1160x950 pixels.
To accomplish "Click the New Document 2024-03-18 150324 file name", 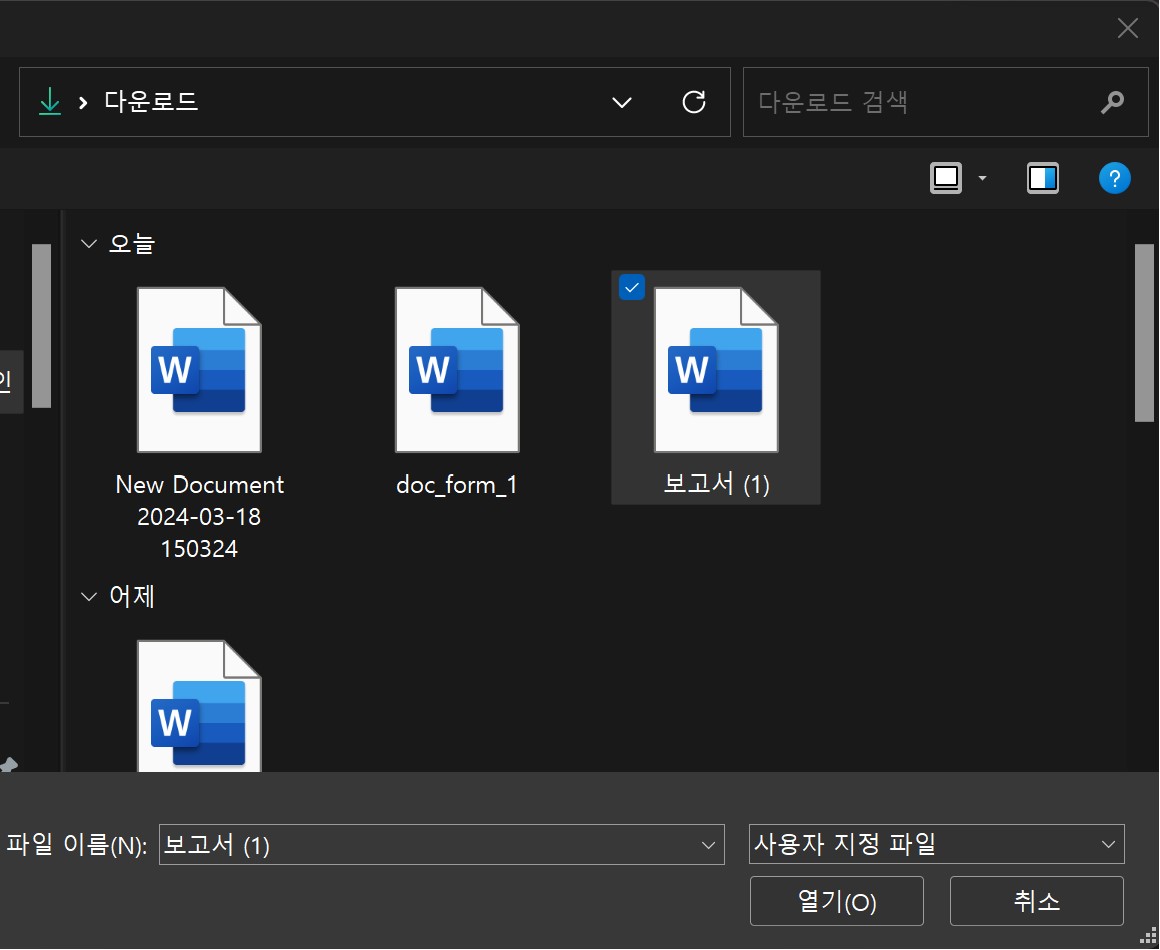I will pos(199,516).
